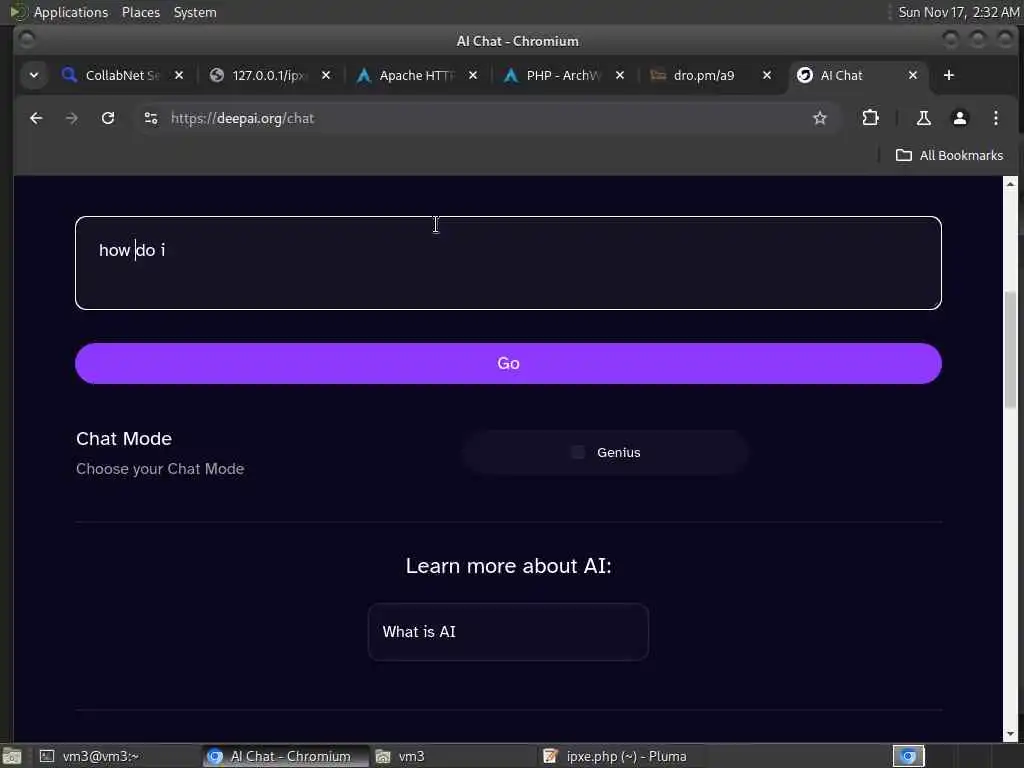Select AI Chat - Chromium taskbar entry

285,756
